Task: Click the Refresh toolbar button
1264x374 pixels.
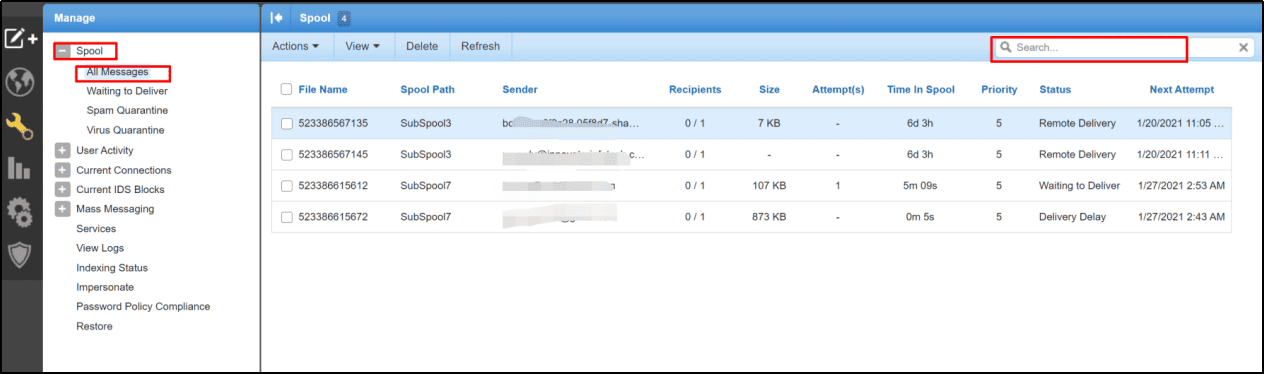Action: point(480,46)
